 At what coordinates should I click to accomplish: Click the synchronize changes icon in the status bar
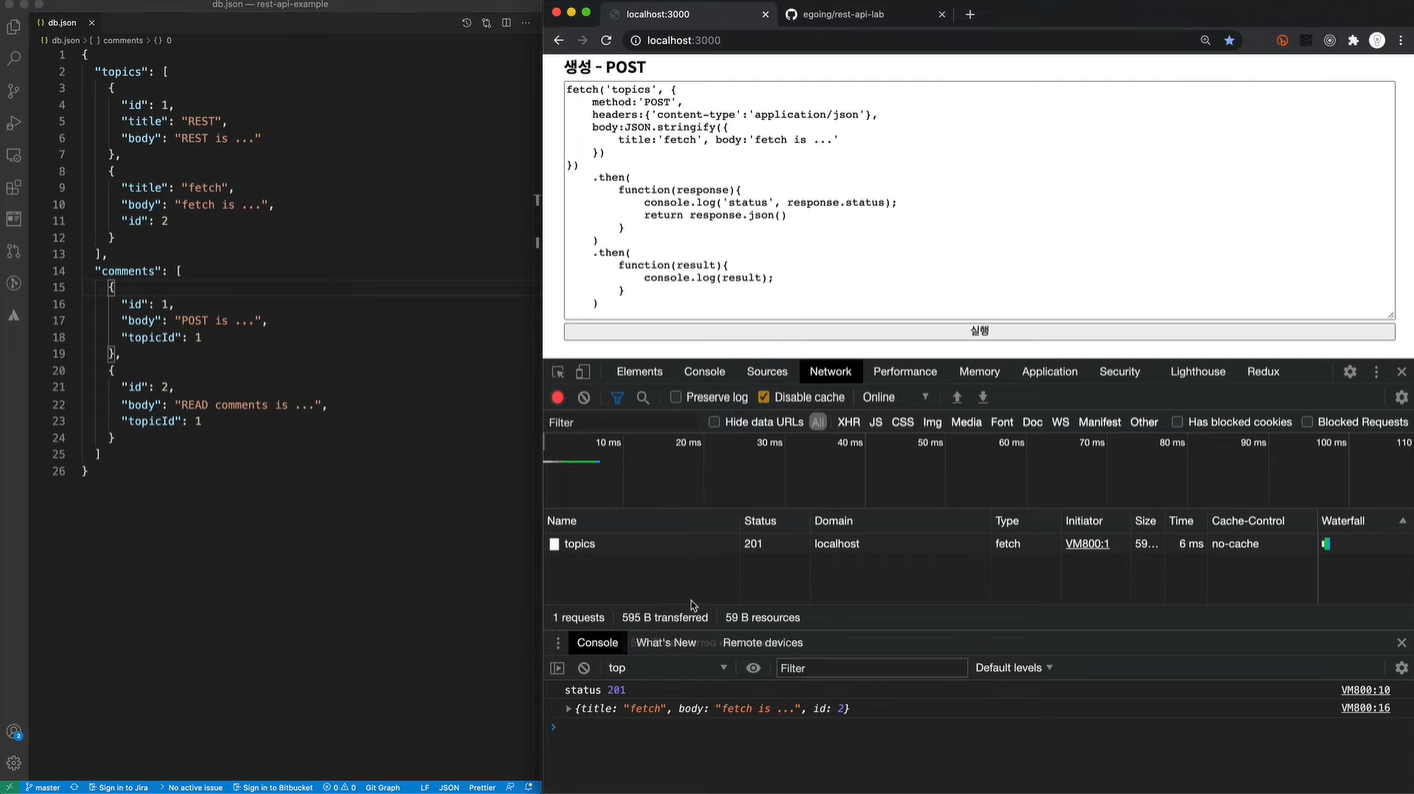[x=74, y=787]
